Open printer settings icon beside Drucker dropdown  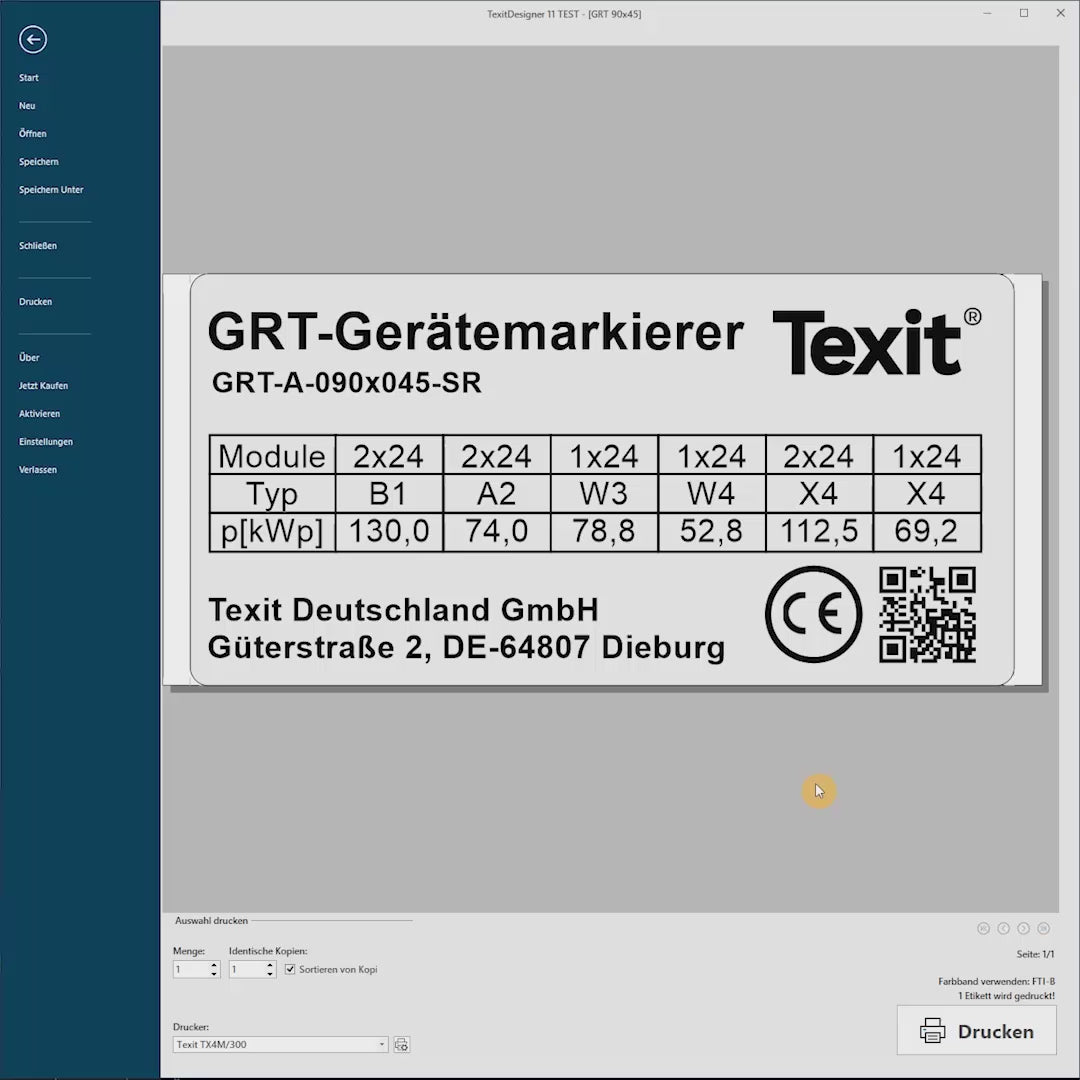point(402,1044)
